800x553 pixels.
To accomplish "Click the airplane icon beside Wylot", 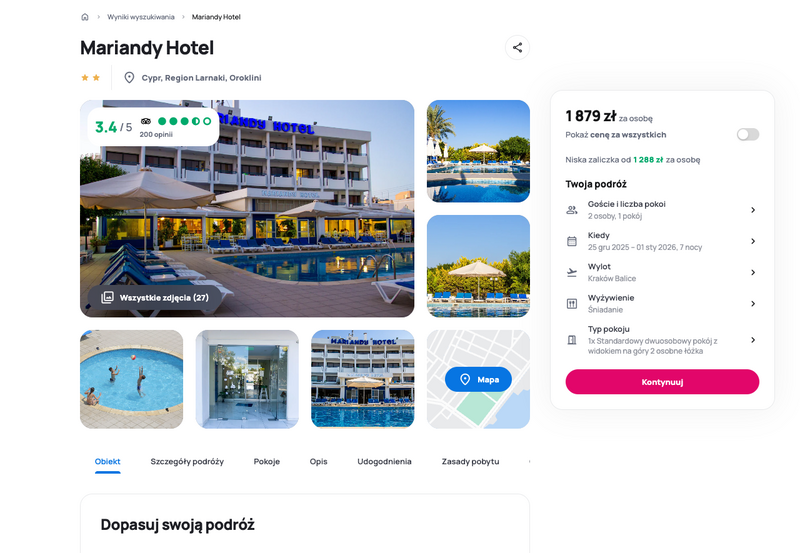I will (571, 272).
